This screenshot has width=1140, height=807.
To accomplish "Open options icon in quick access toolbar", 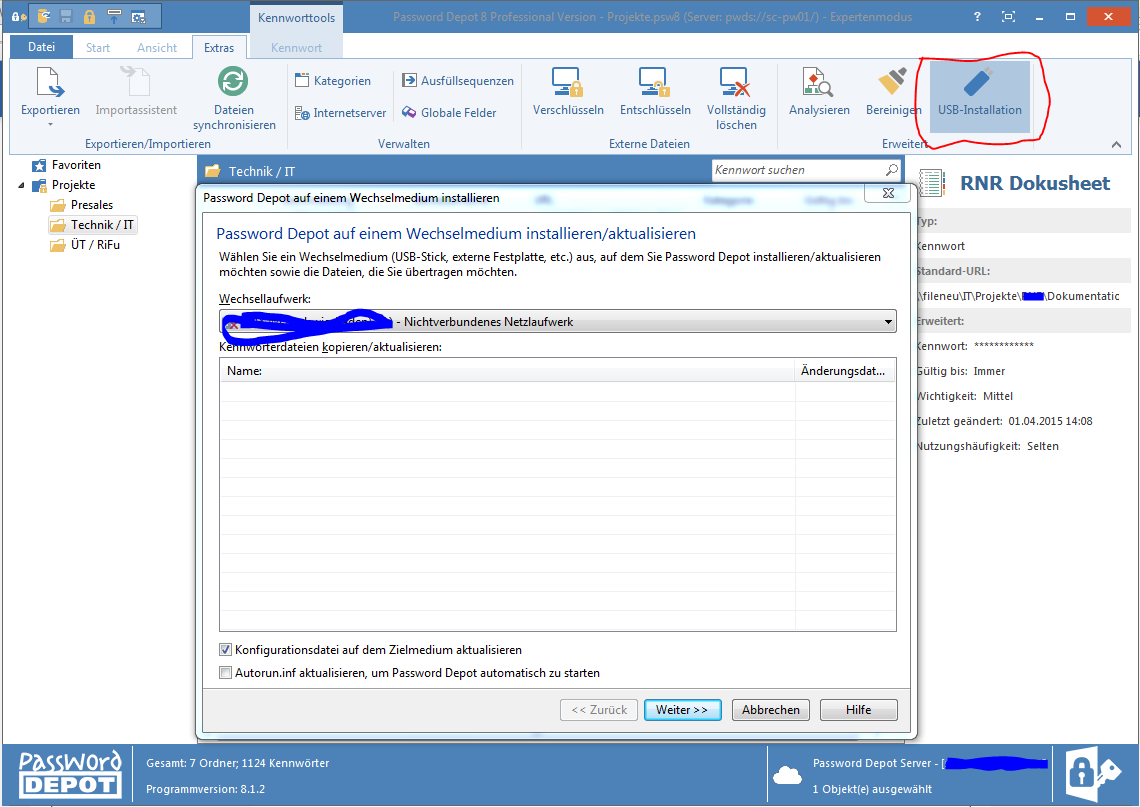I will pyautogui.click(x=138, y=16).
